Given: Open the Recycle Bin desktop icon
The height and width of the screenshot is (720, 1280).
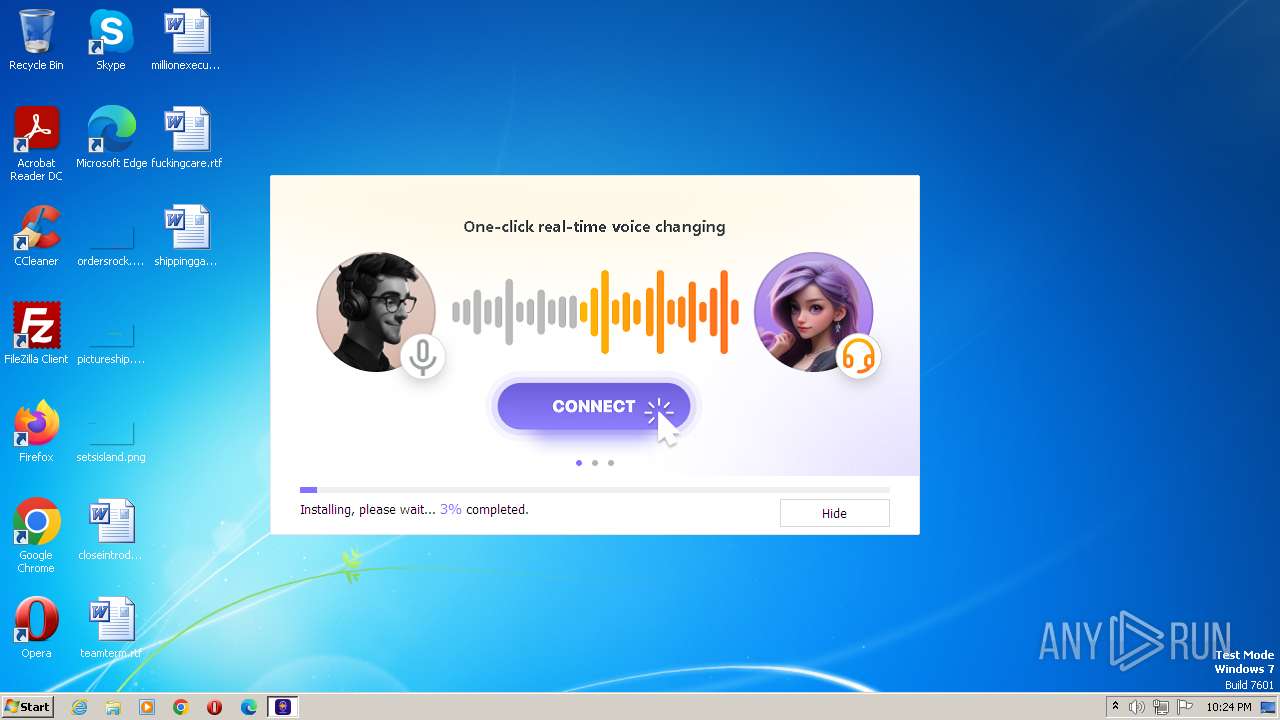Looking at the screenshot, I should (x=36, y=40).
